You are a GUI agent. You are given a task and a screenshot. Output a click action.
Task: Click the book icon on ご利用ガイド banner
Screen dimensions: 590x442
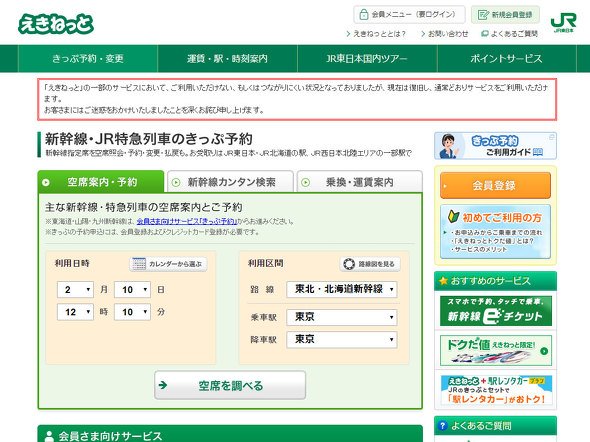[x=538, y=152]
